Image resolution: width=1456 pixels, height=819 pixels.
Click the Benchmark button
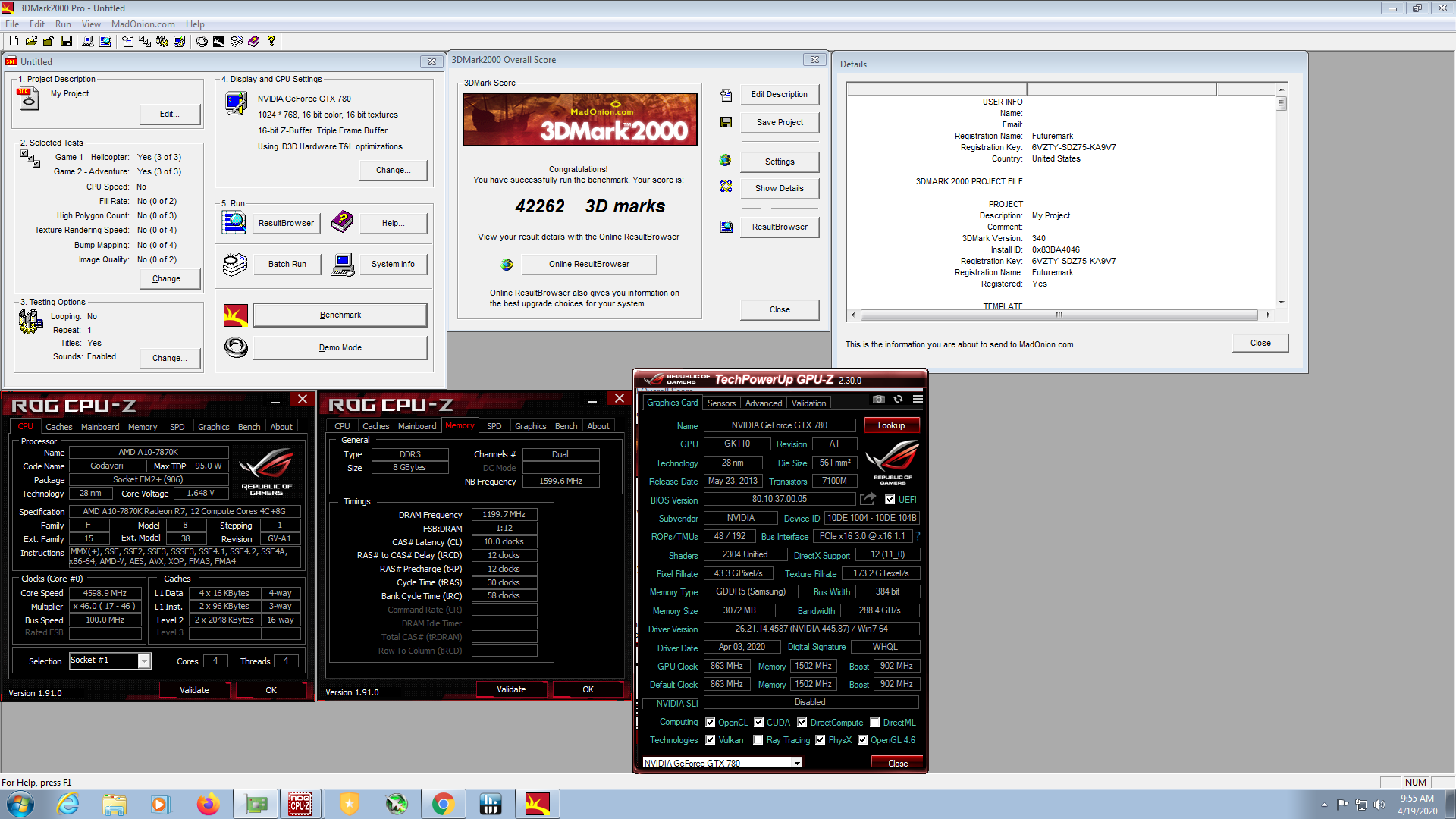click(340, 315)
